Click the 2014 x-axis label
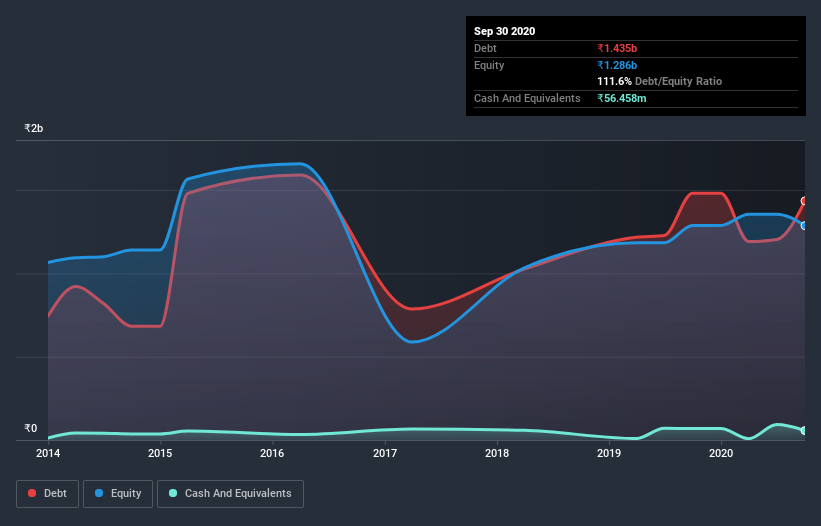 pyautogui.click(x=48, y=453)
